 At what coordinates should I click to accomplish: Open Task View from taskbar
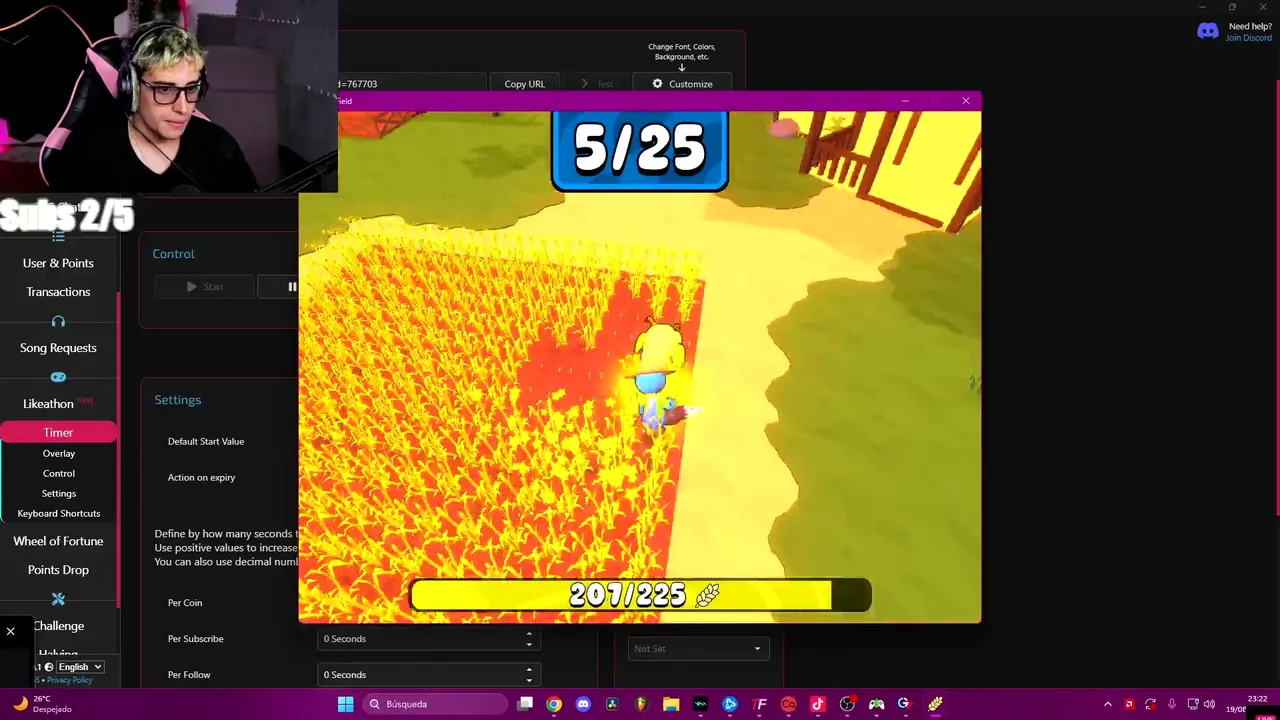525,704
